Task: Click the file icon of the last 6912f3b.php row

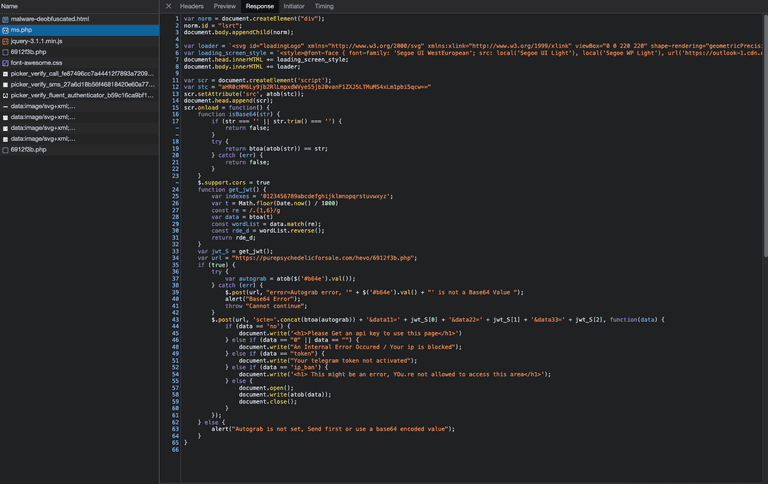Action: pos(5,149)
